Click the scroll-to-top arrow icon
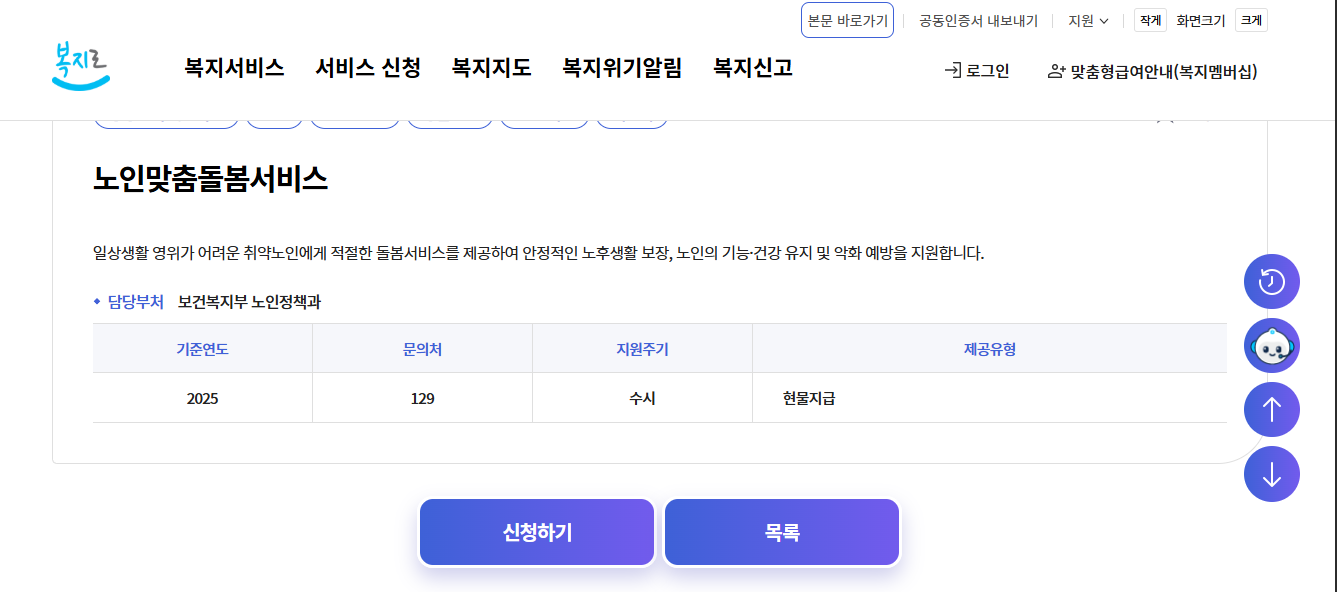Viewport: 1337px width, 592px height. pos(1271,409)
